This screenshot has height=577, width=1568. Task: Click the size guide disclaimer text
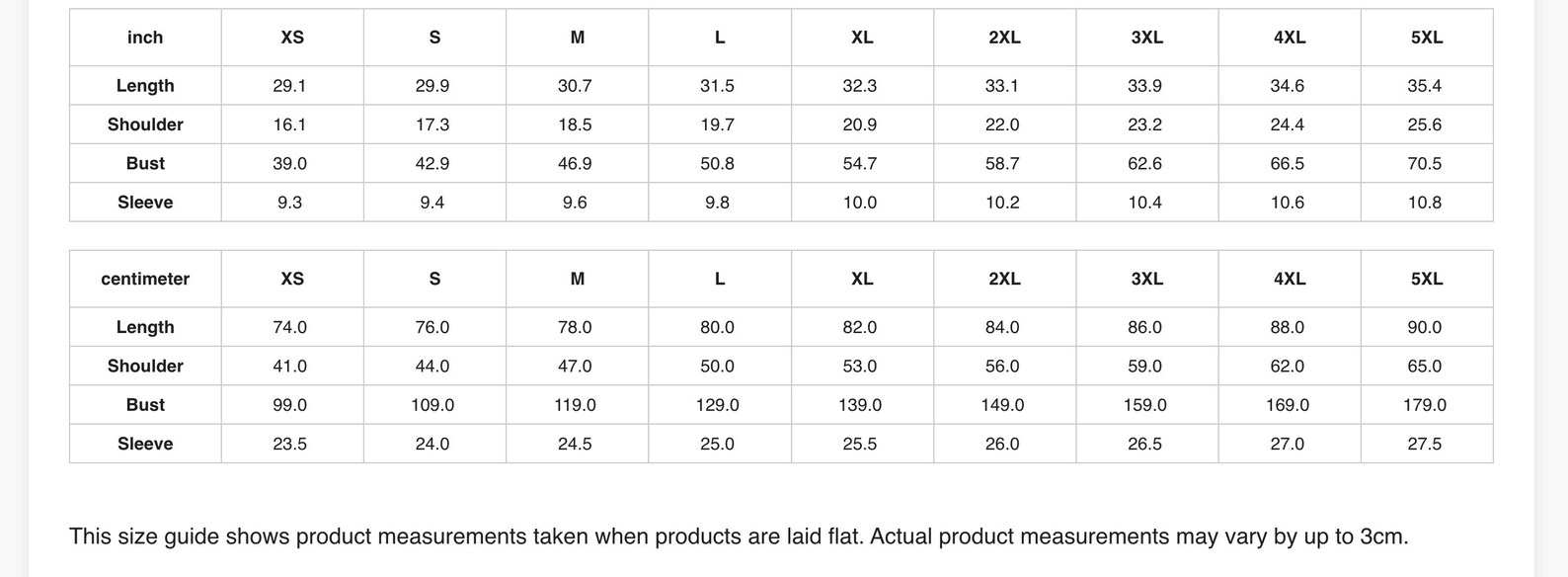(739, 536)
